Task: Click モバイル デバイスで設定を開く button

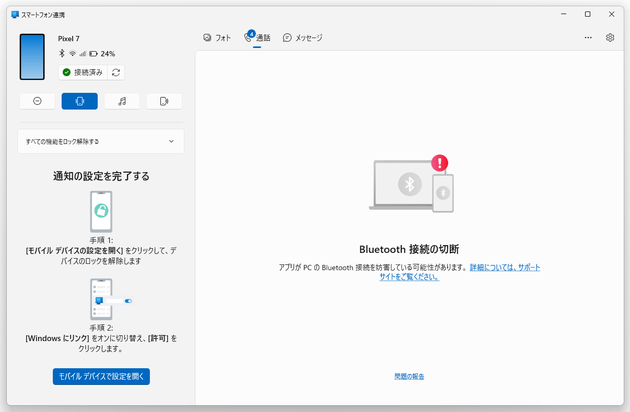Action: pyautogui.click(x=101, y=376)
